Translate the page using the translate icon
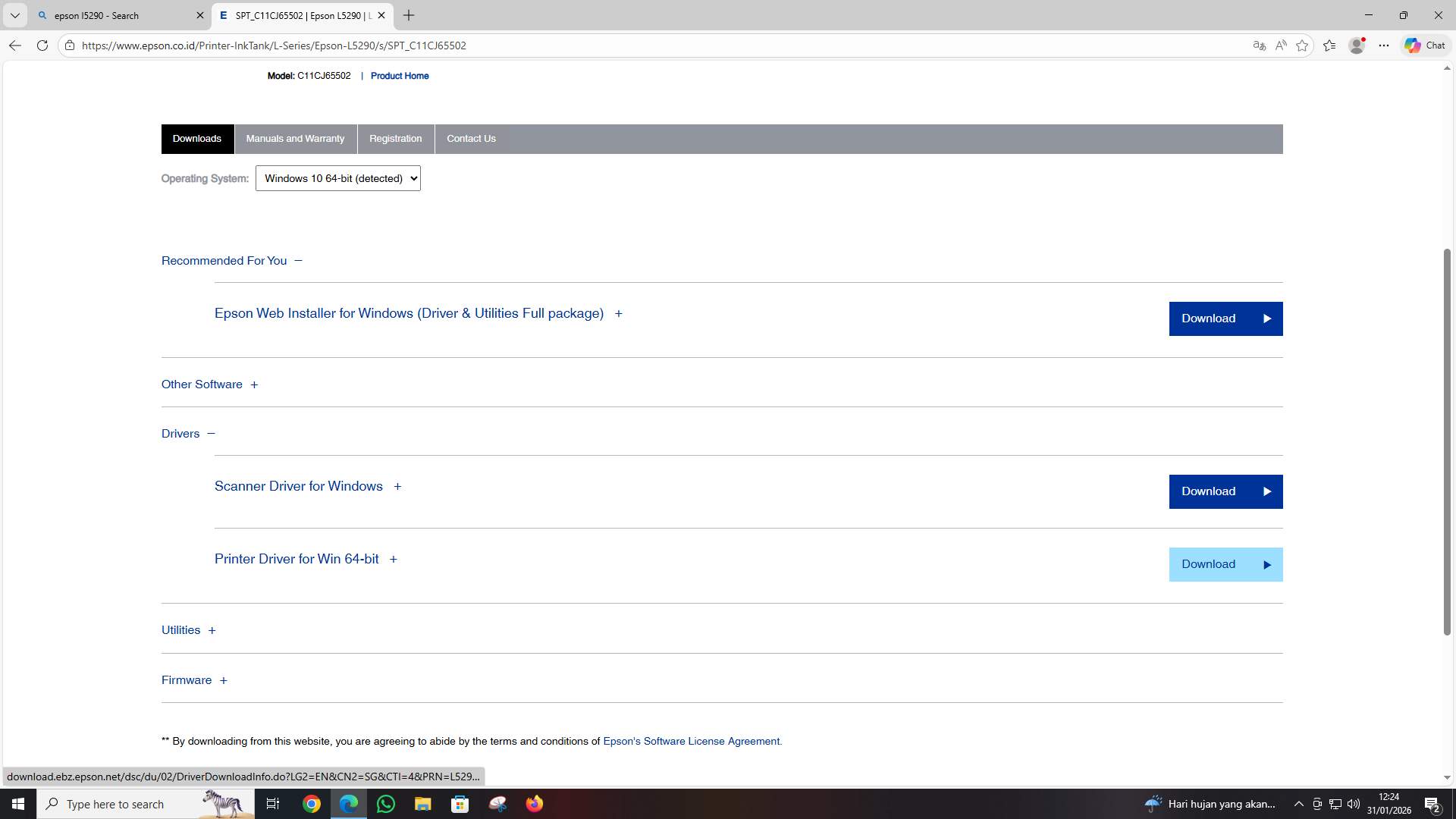 [x=1259, y=45]
